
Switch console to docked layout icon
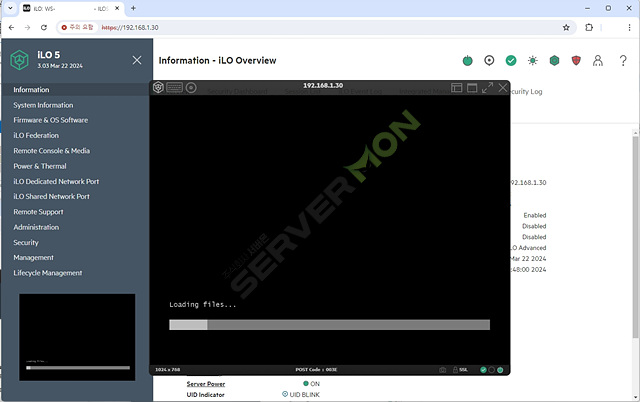point(456,87)
